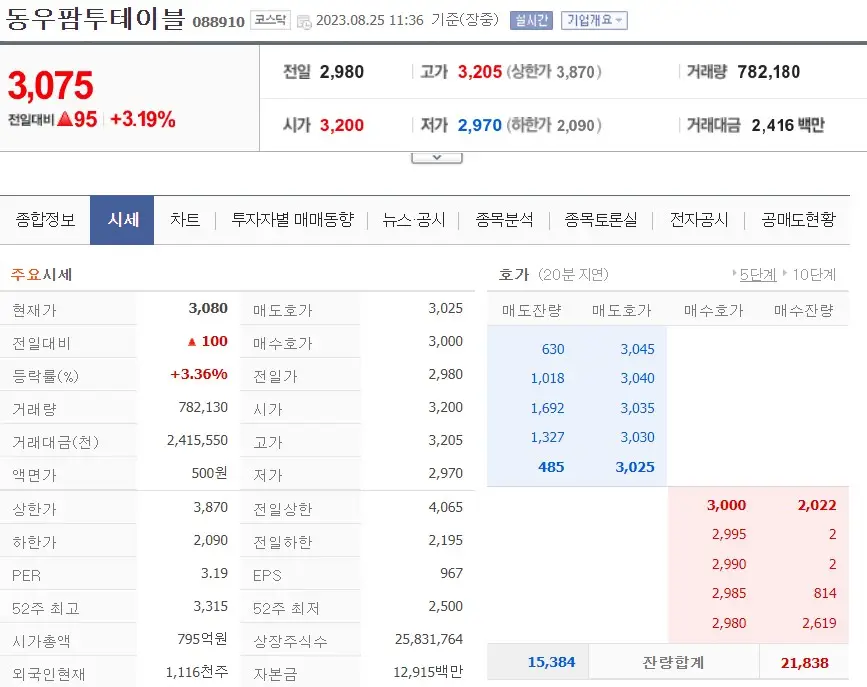Switch to the 종합정보 tab
Viewport: 867px width, 687px height.
click(45, 221)
